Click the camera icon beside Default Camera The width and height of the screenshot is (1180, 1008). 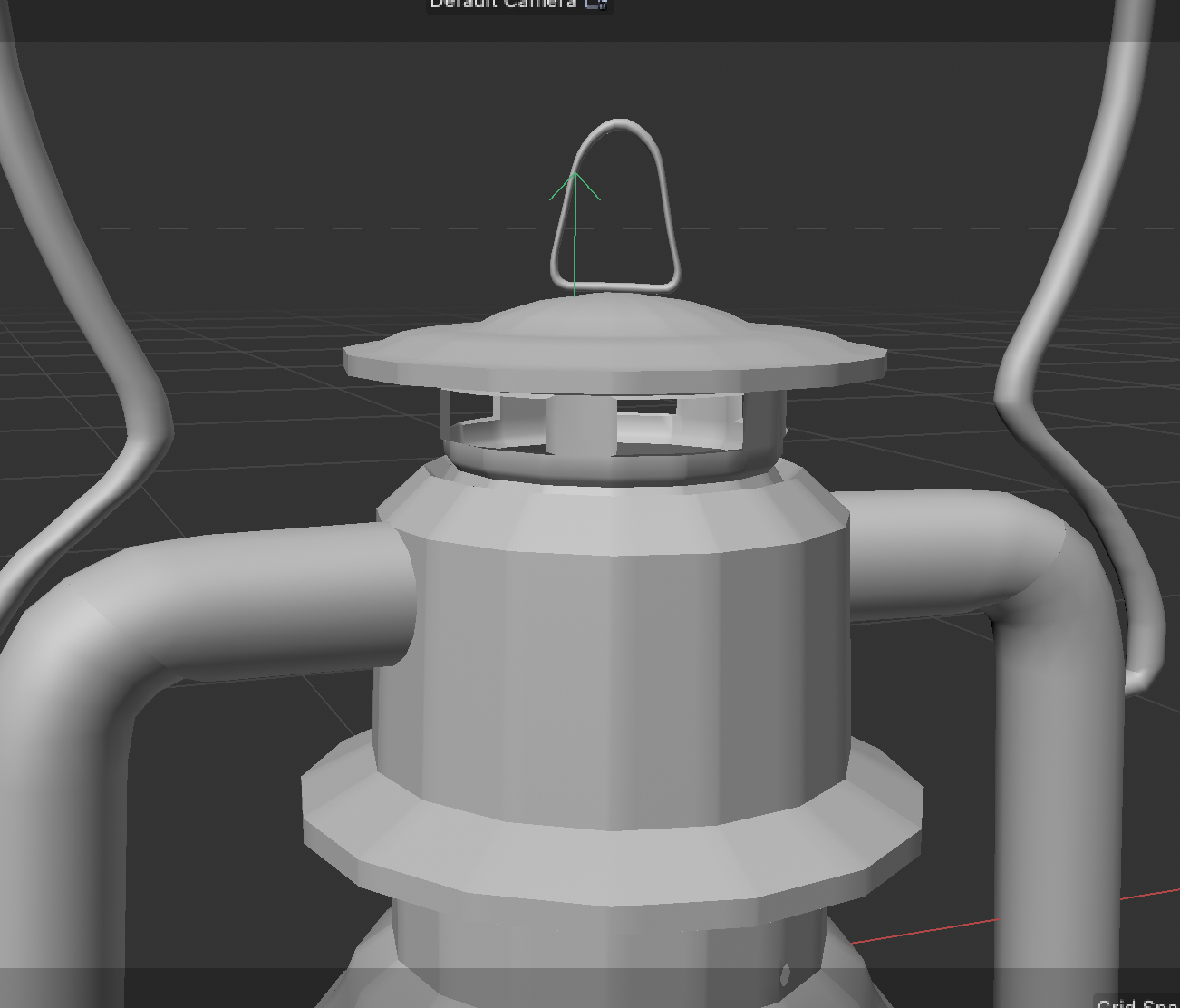pos(595,4)
